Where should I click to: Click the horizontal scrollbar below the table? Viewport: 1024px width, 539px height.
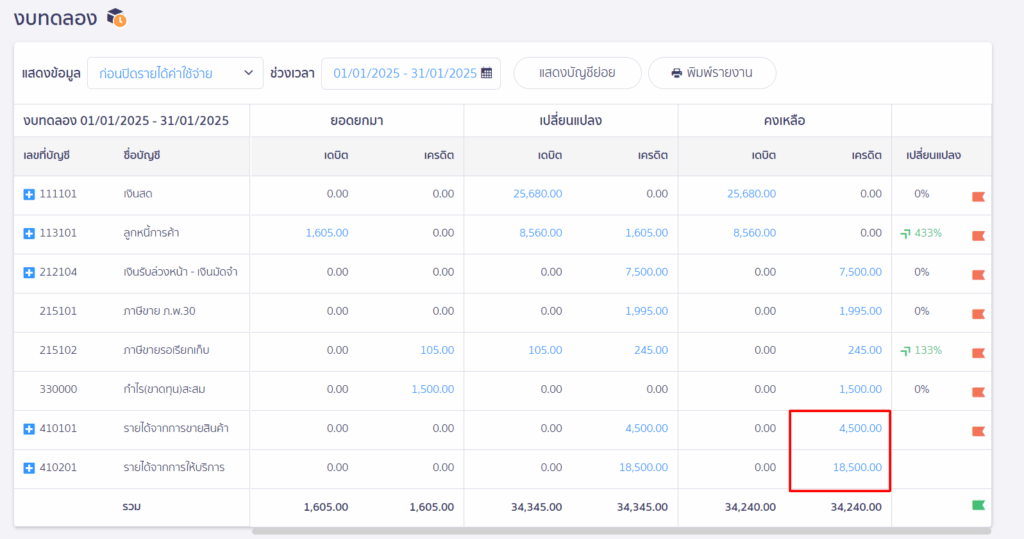(x=621, y=531)
